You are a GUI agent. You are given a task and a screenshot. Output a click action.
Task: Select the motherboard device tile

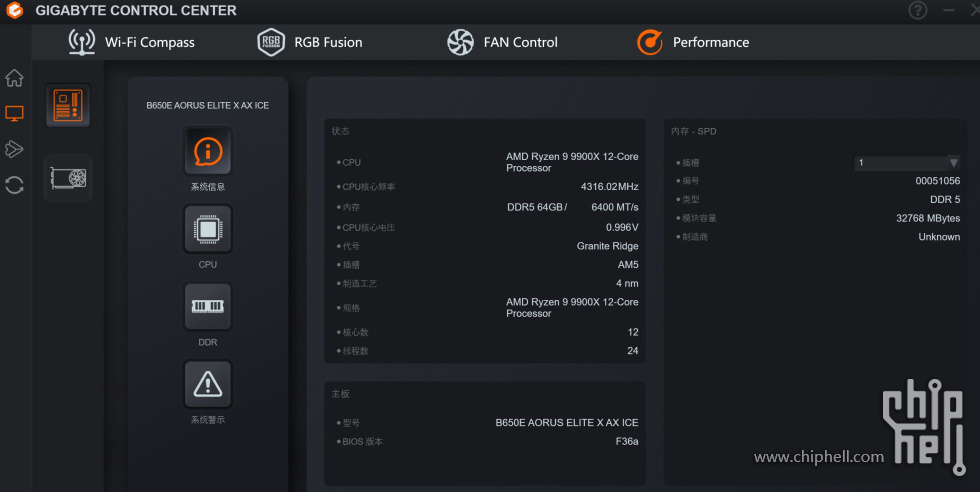[68, 105]
